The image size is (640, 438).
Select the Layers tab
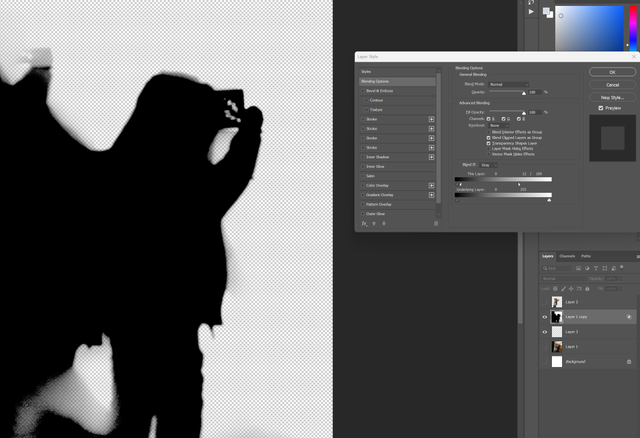click(x=548, y=256)
